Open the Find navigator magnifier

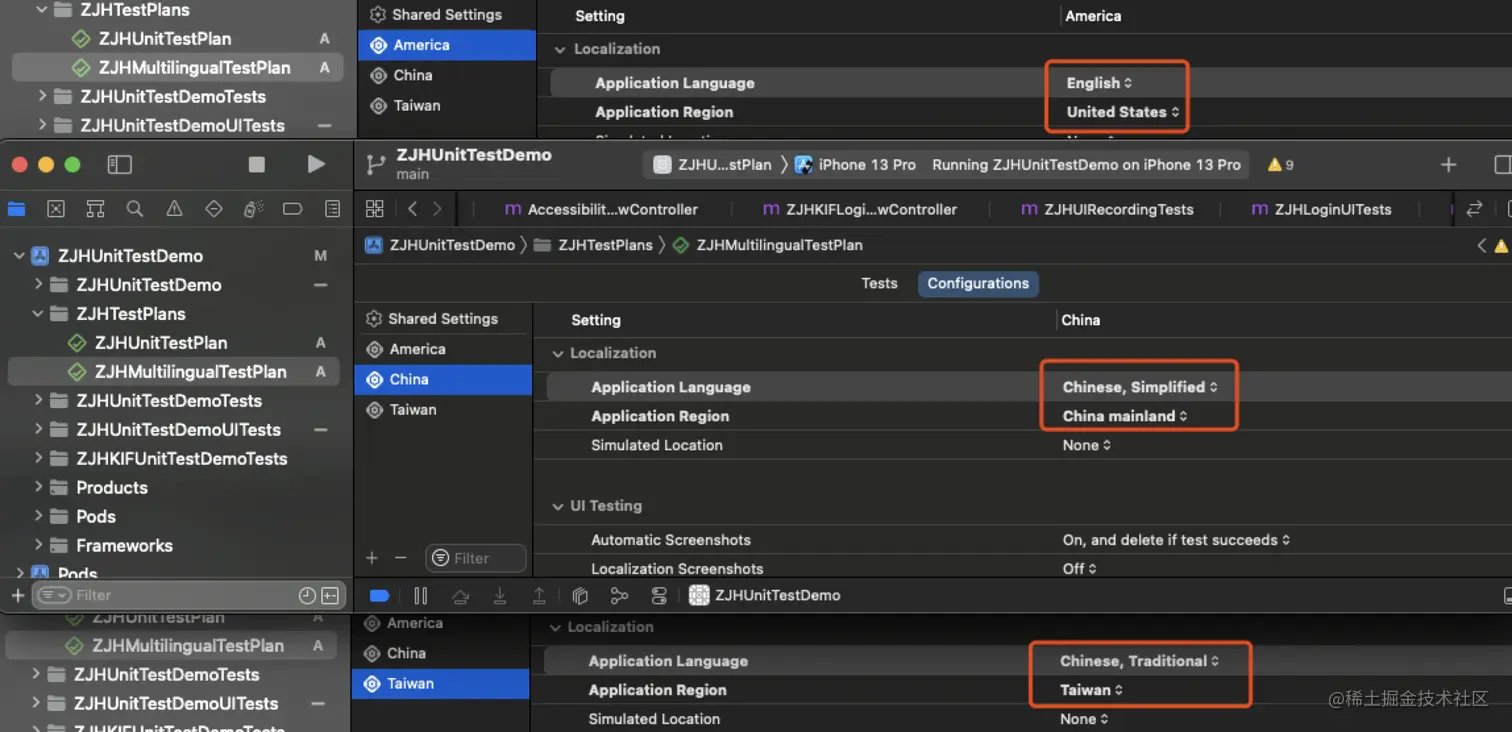point(135,209)
